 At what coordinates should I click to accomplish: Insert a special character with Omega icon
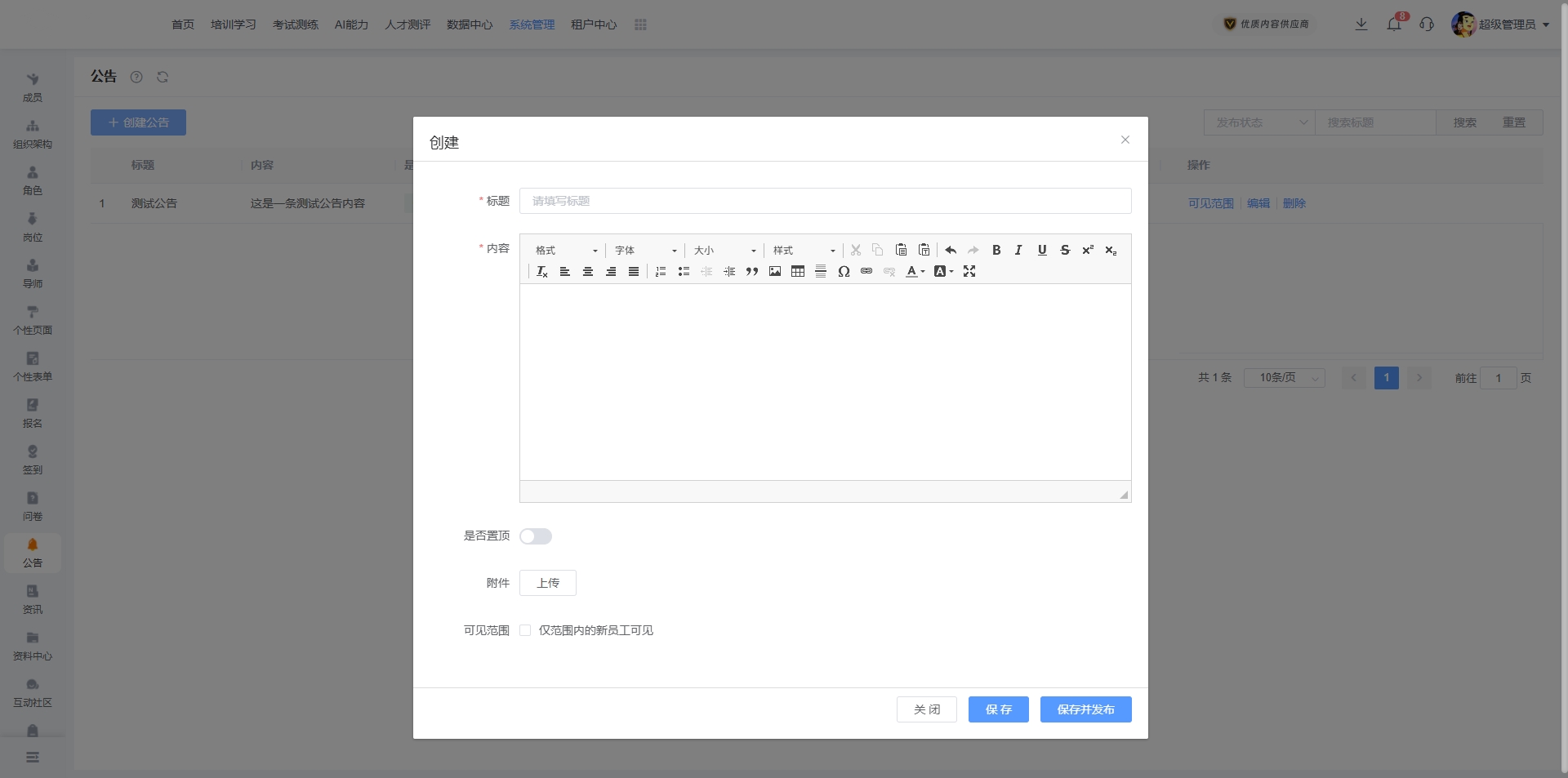844,271
